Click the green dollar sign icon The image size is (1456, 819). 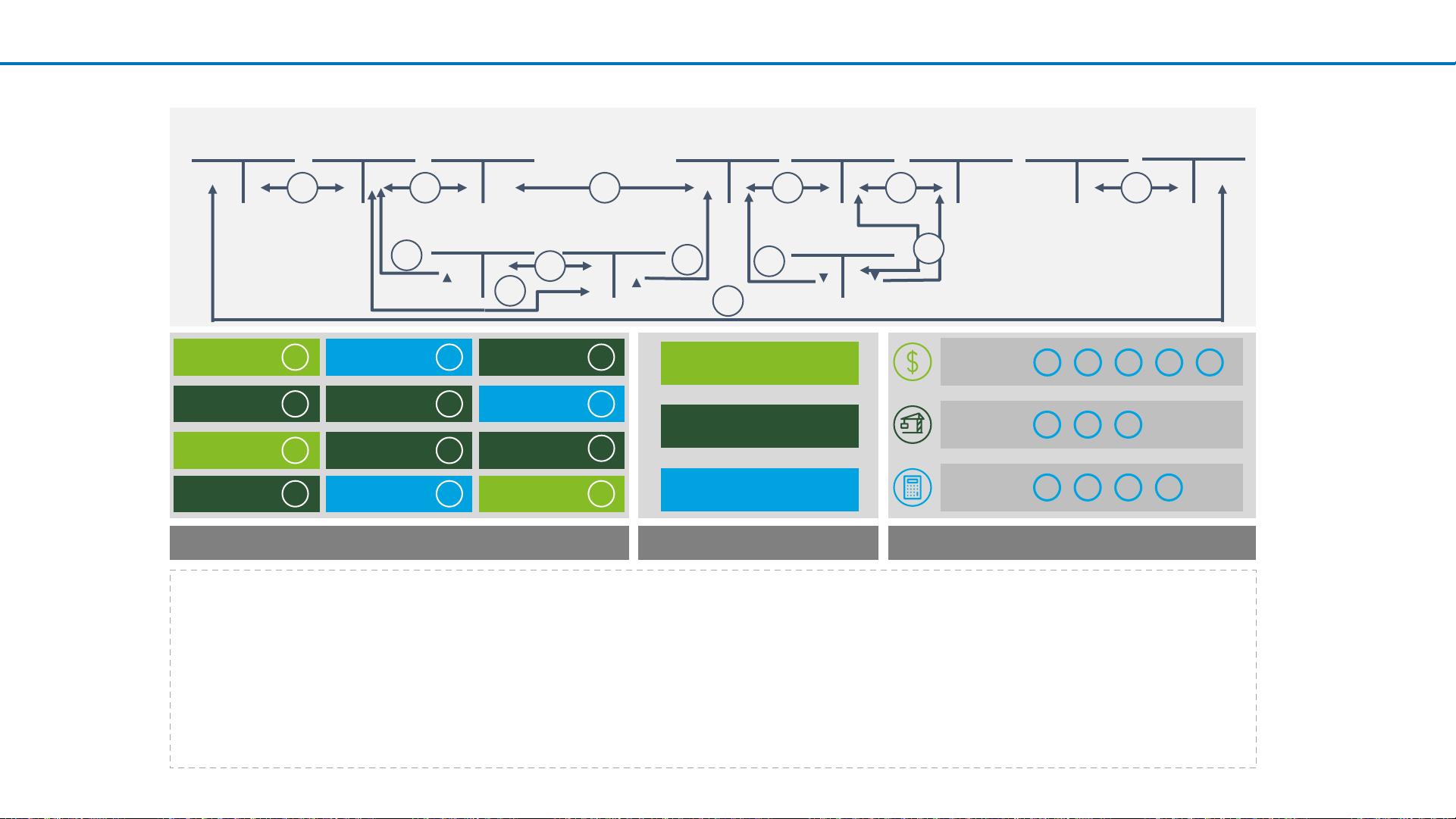(x=913, y=362)
